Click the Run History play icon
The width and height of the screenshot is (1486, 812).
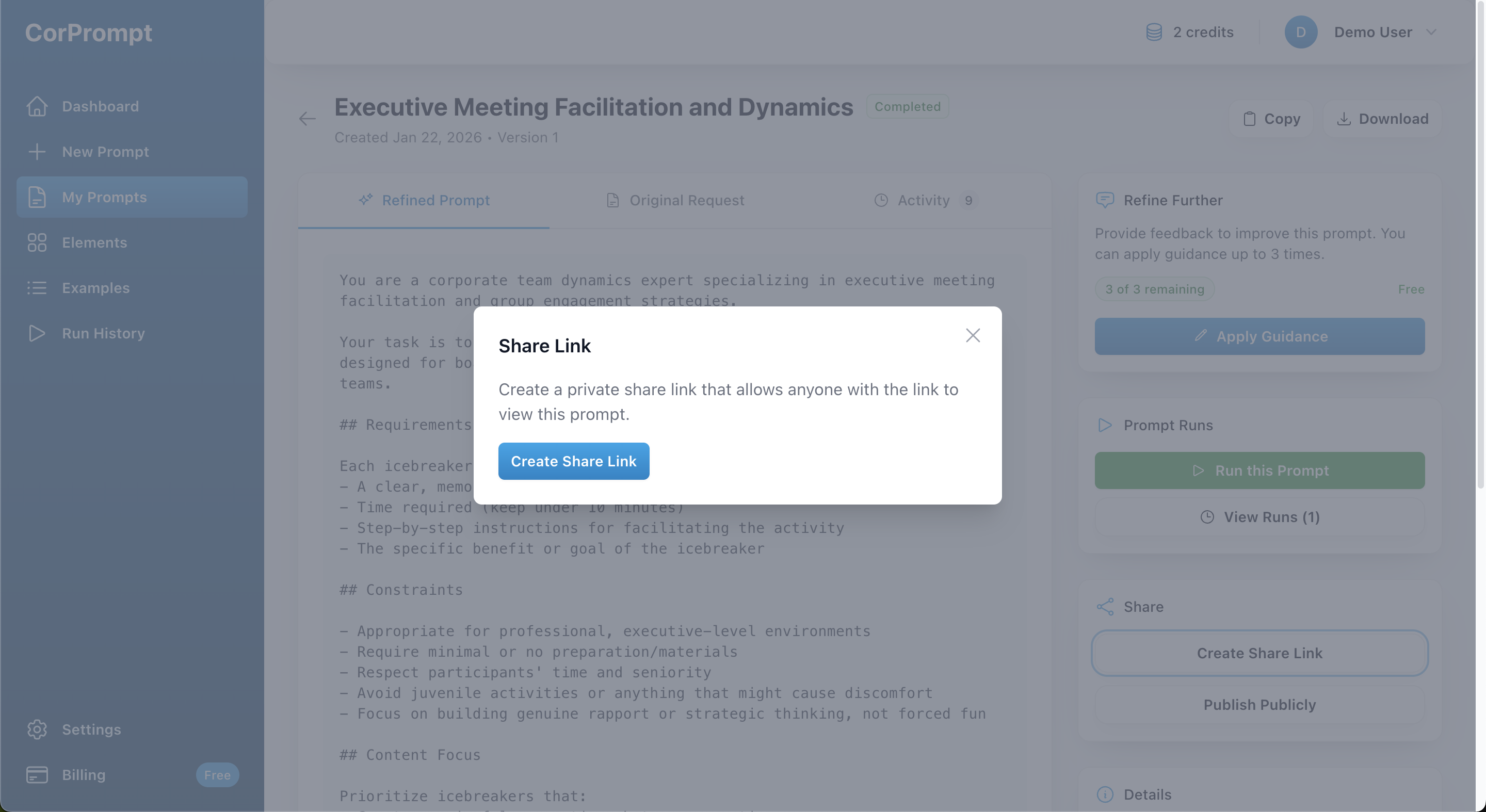(x=37, y=333)
